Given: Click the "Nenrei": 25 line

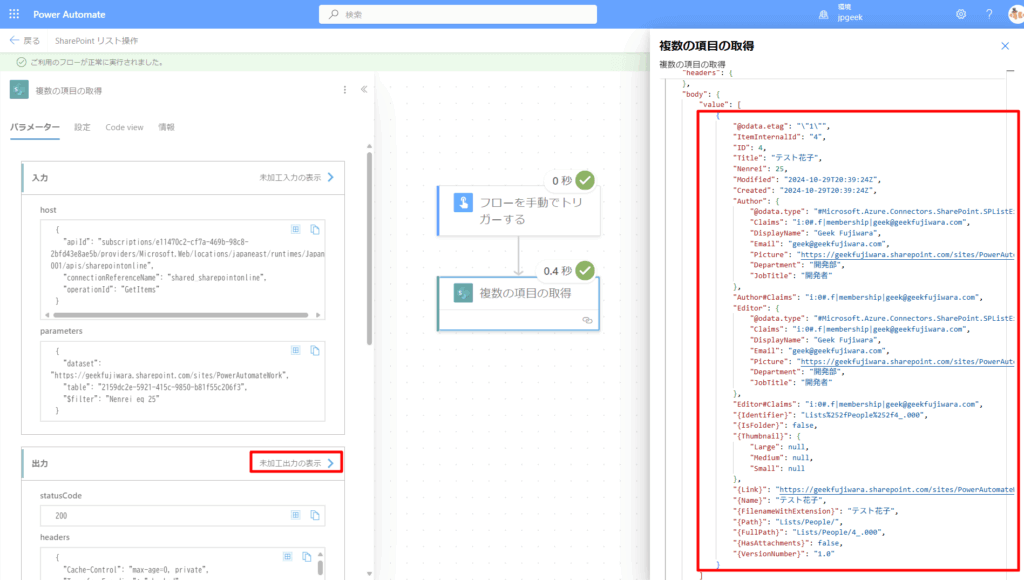Looking at the screenshot, I should pyautogui.click(x=760, y=169).
